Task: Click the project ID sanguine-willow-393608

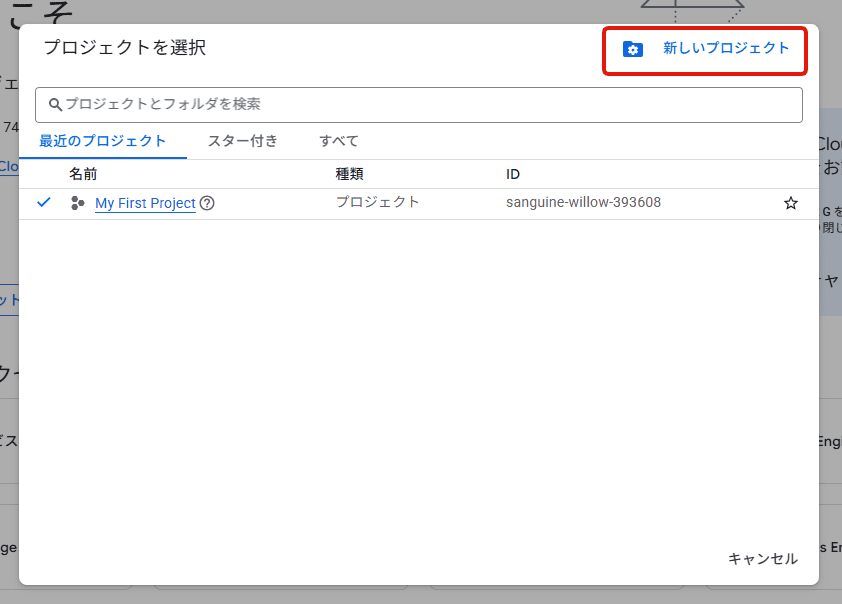Action: tap(583, 203)
